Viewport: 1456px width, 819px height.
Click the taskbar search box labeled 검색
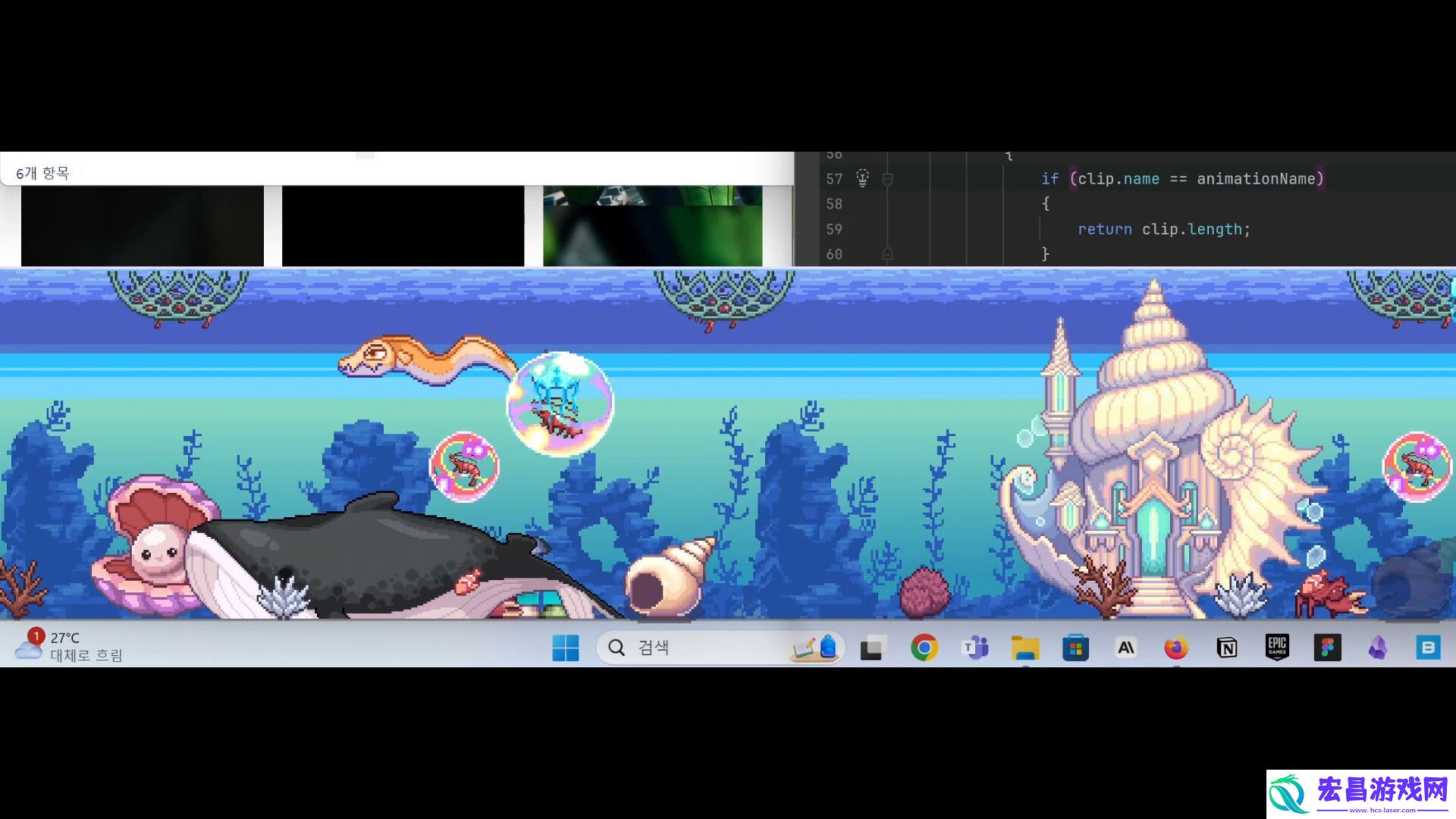click(720, 648)
